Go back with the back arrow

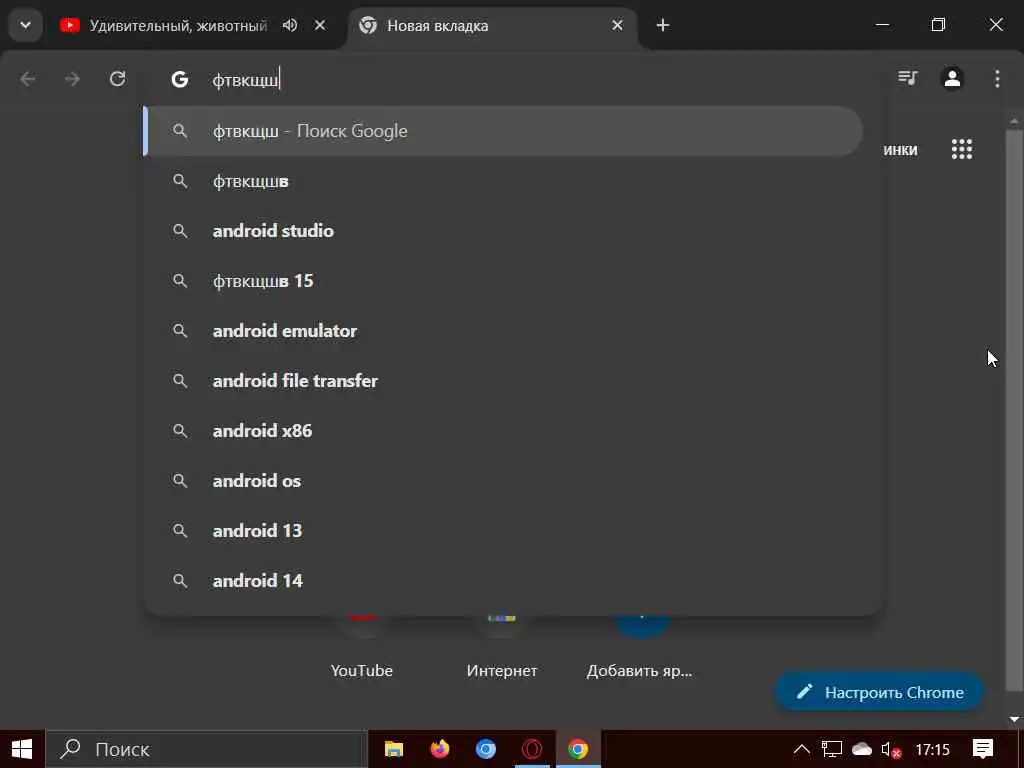click(x=27, y=79)
